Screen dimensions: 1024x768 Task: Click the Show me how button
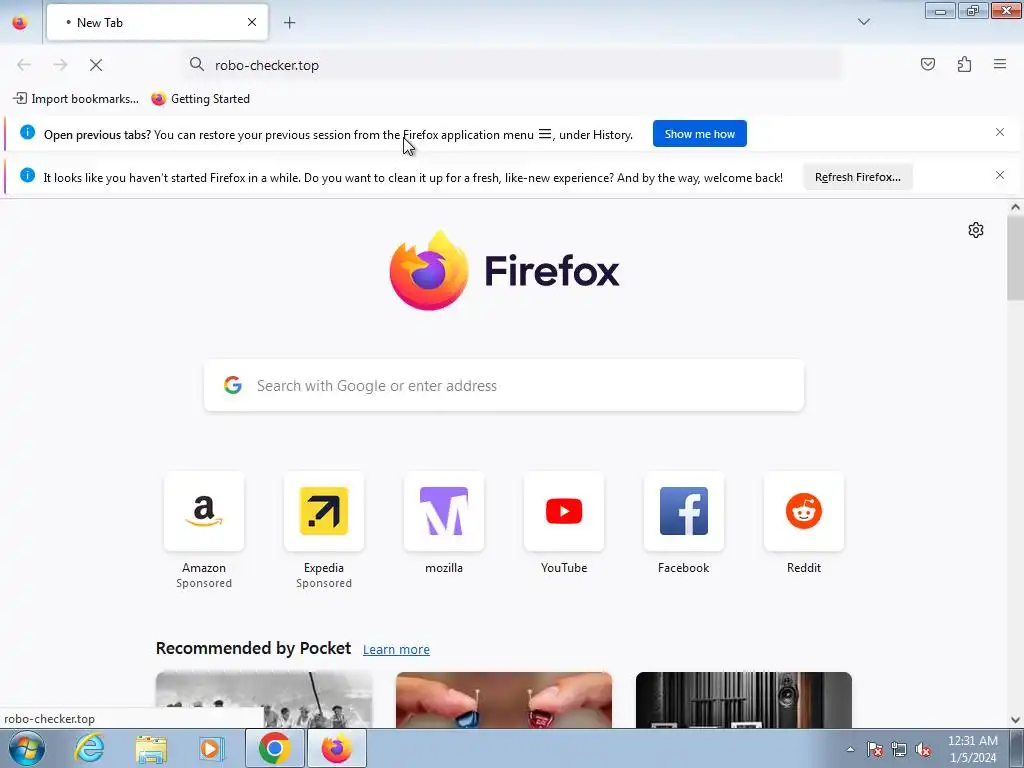point(699,134)
